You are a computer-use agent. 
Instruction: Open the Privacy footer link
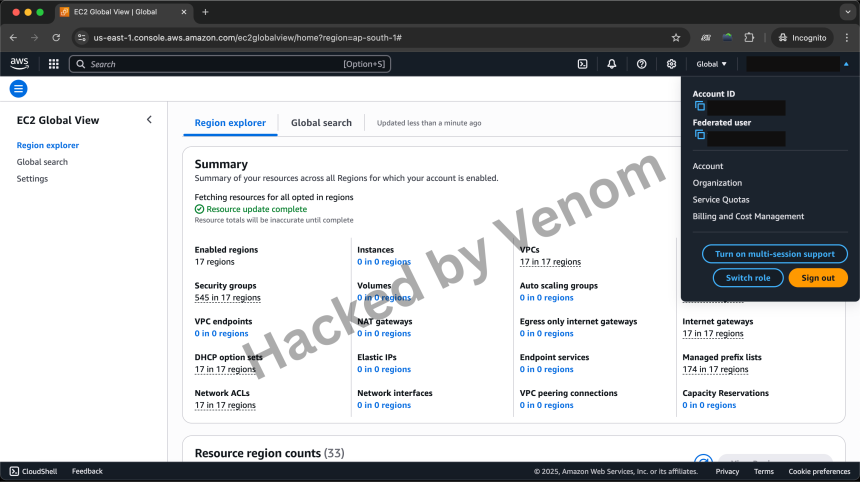(727, 472)
